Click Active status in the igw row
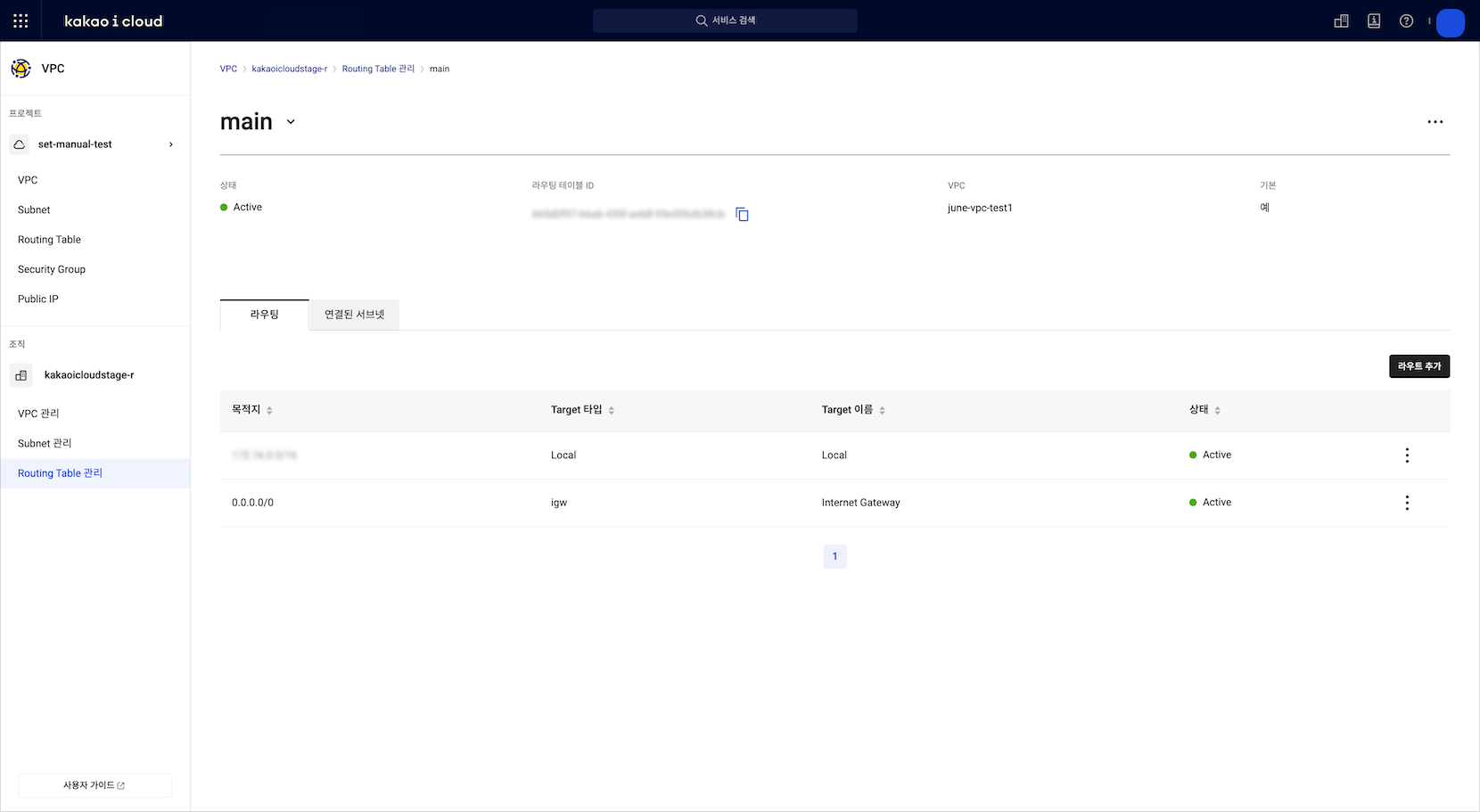This screenshot has height=812, width=1480. 1210,503
